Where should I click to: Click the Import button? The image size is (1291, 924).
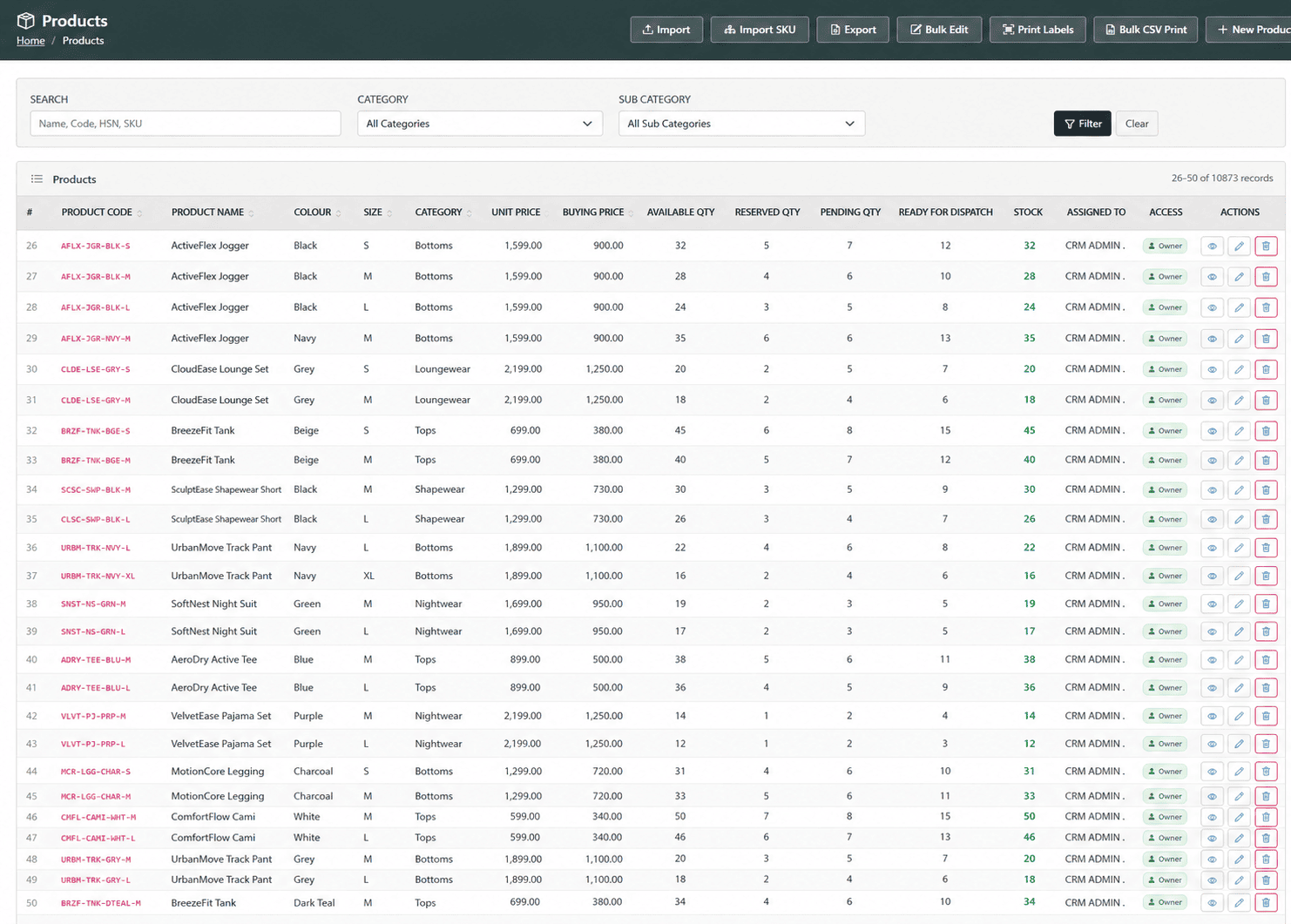666,30
